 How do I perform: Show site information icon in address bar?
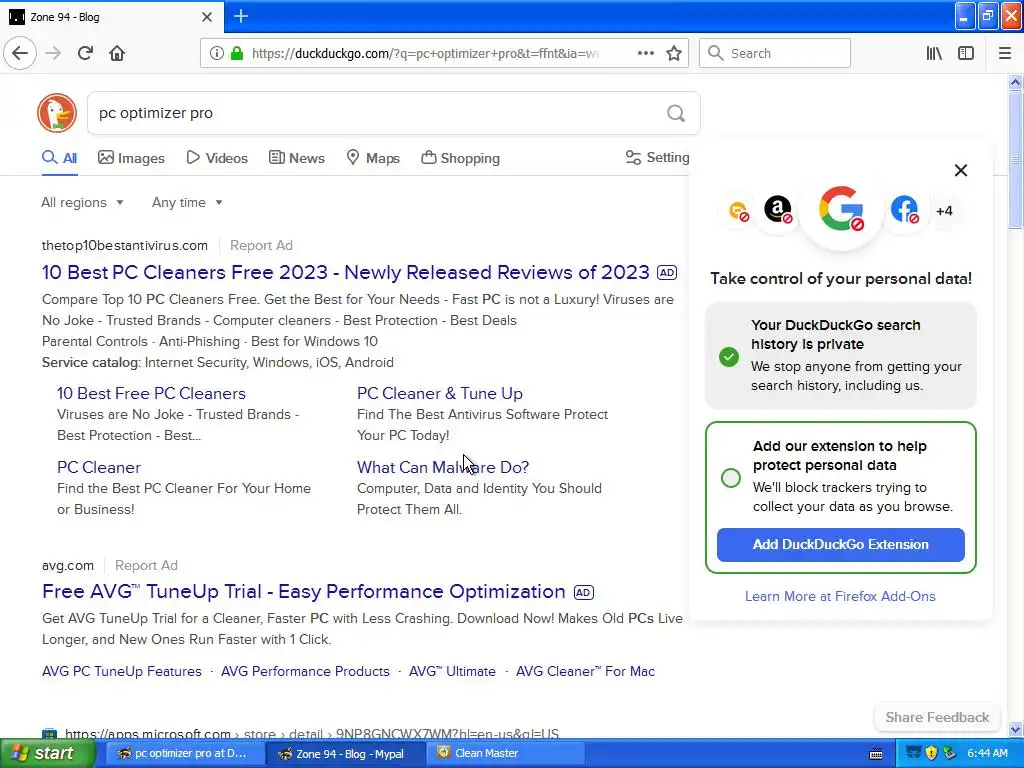pos(216,53)
